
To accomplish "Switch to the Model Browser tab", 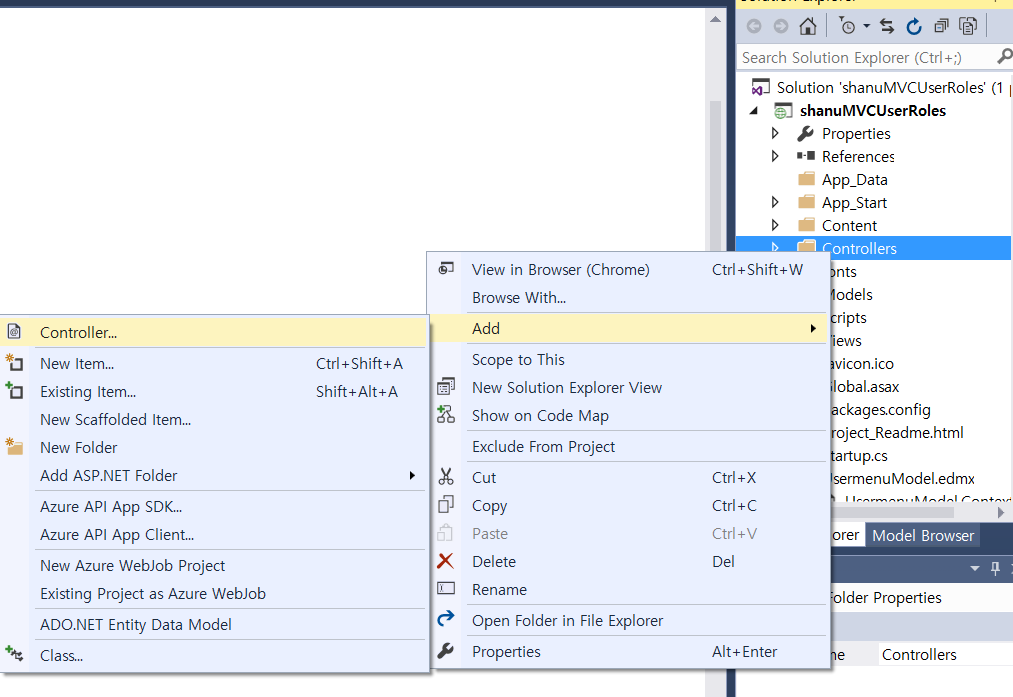I will coord(923,536).
